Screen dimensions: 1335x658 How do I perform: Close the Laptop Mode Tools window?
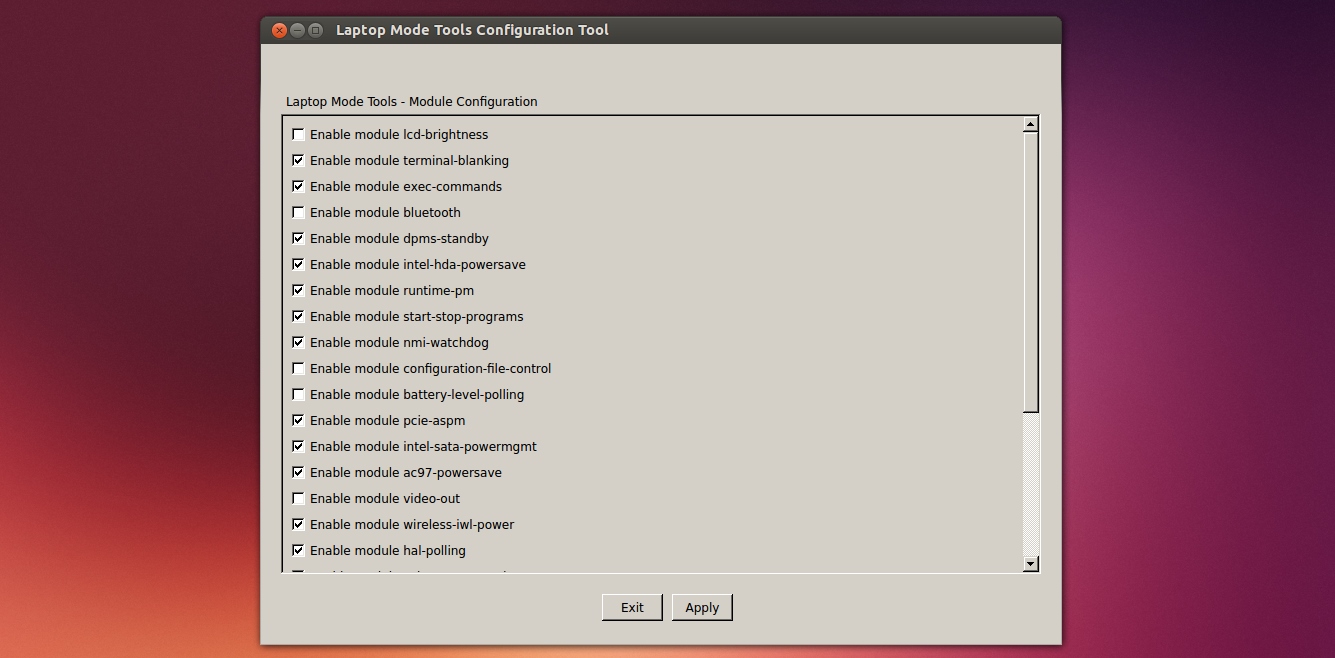(279, 30)
